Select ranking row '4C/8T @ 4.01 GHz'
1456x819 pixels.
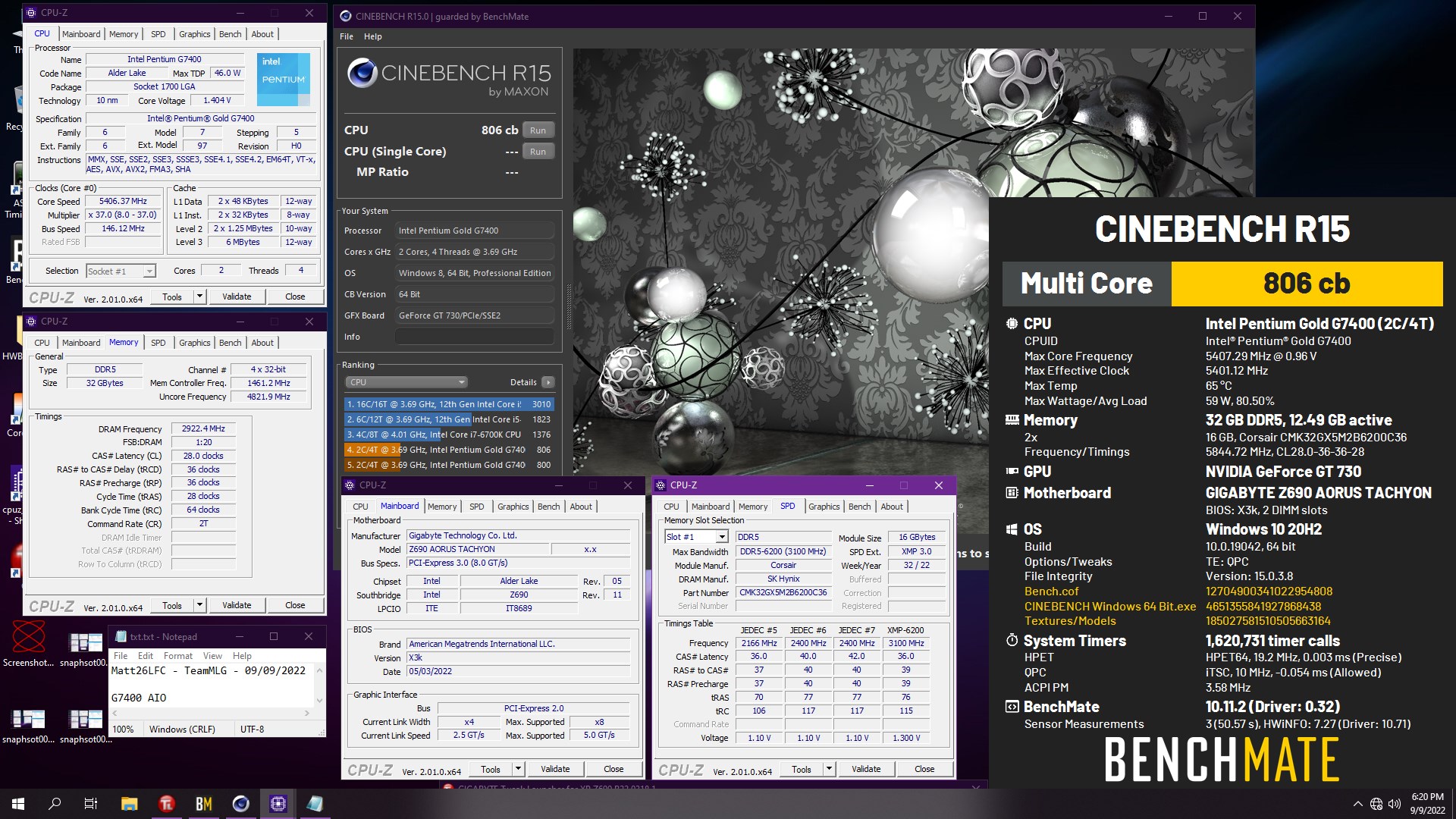(449, 435)
